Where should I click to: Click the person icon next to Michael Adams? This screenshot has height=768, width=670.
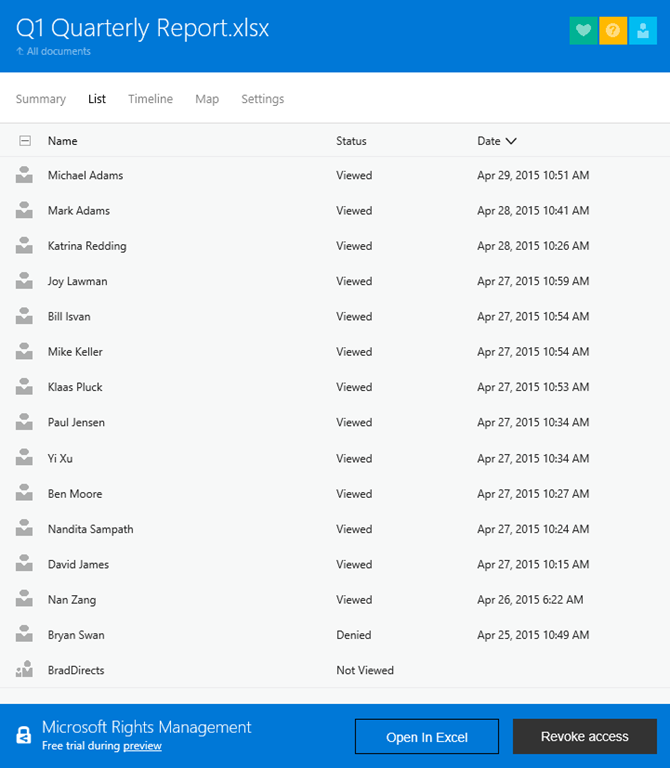tap(24, 176)
